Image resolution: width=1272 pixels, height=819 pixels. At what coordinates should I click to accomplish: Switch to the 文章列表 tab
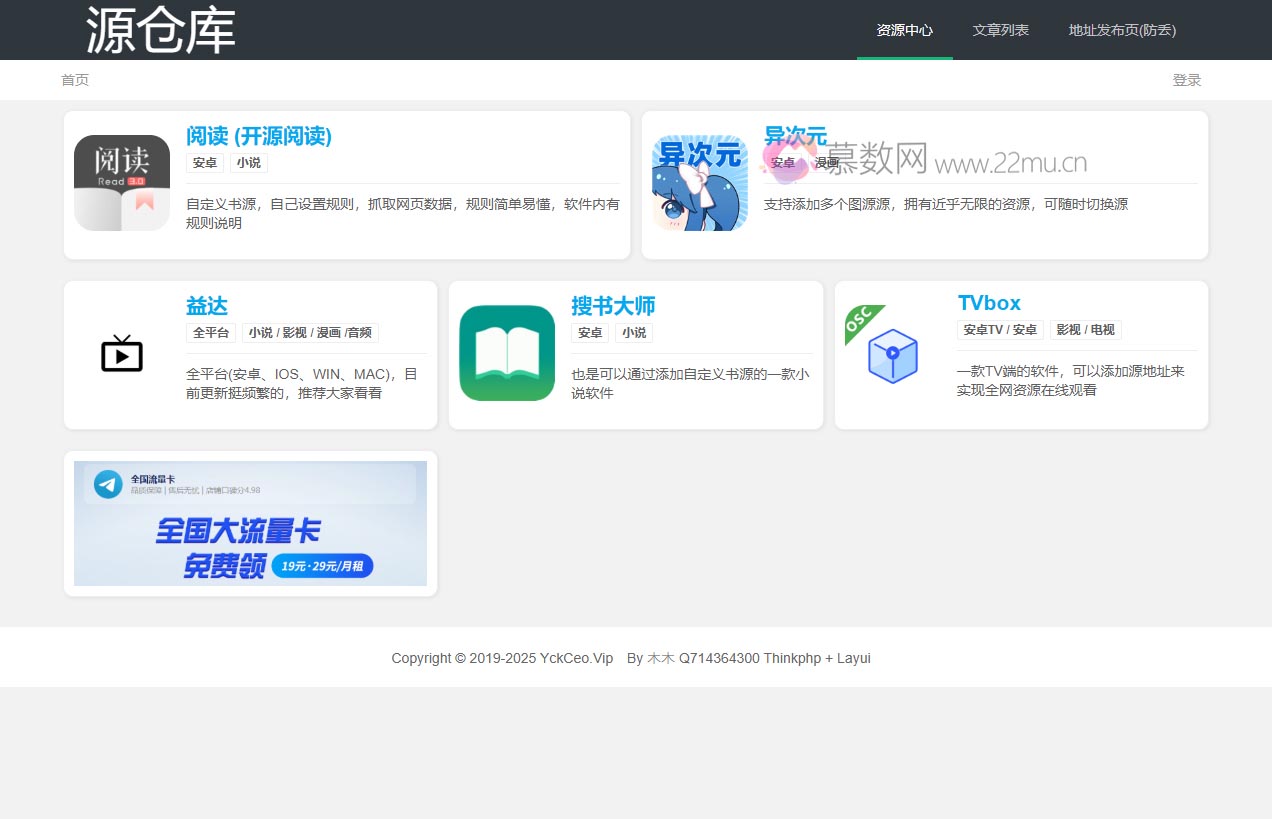pos(1001,30)
